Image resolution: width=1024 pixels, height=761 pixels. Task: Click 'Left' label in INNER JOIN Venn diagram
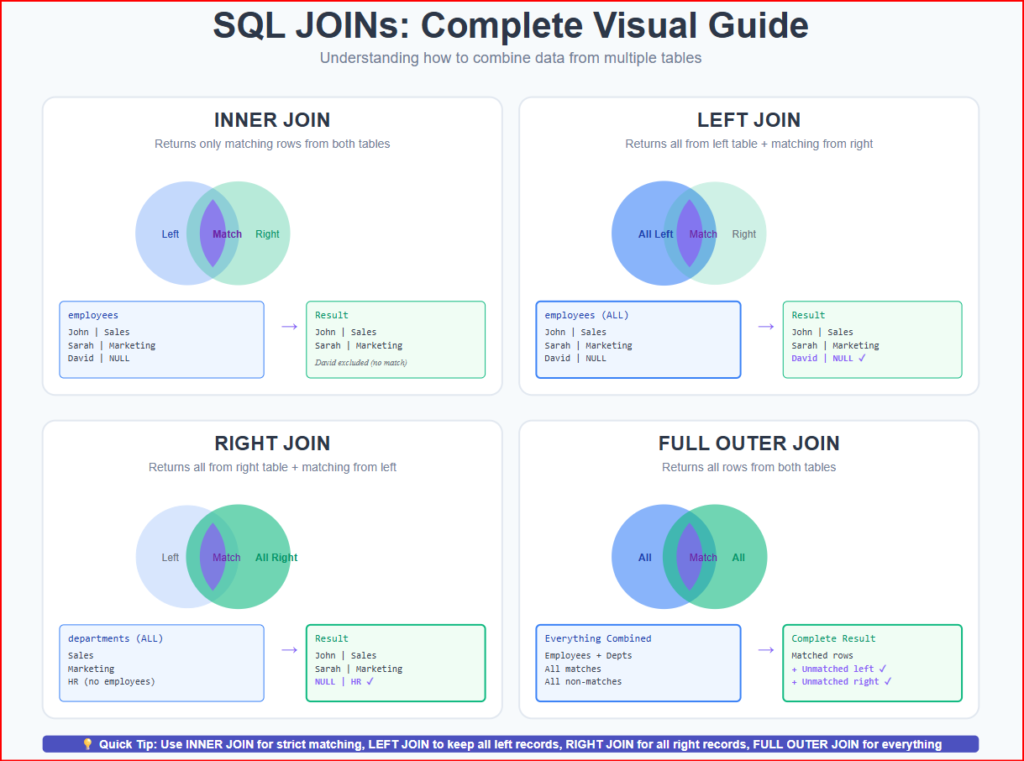click(x=170, y=234)
